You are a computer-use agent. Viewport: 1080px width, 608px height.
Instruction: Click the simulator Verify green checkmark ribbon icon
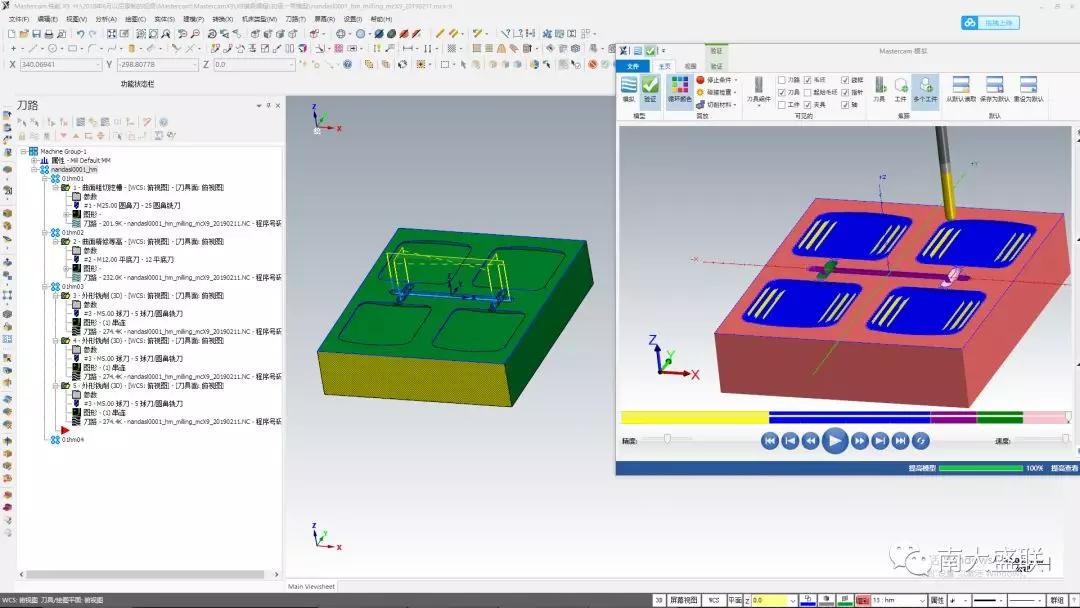click(650, 90)
